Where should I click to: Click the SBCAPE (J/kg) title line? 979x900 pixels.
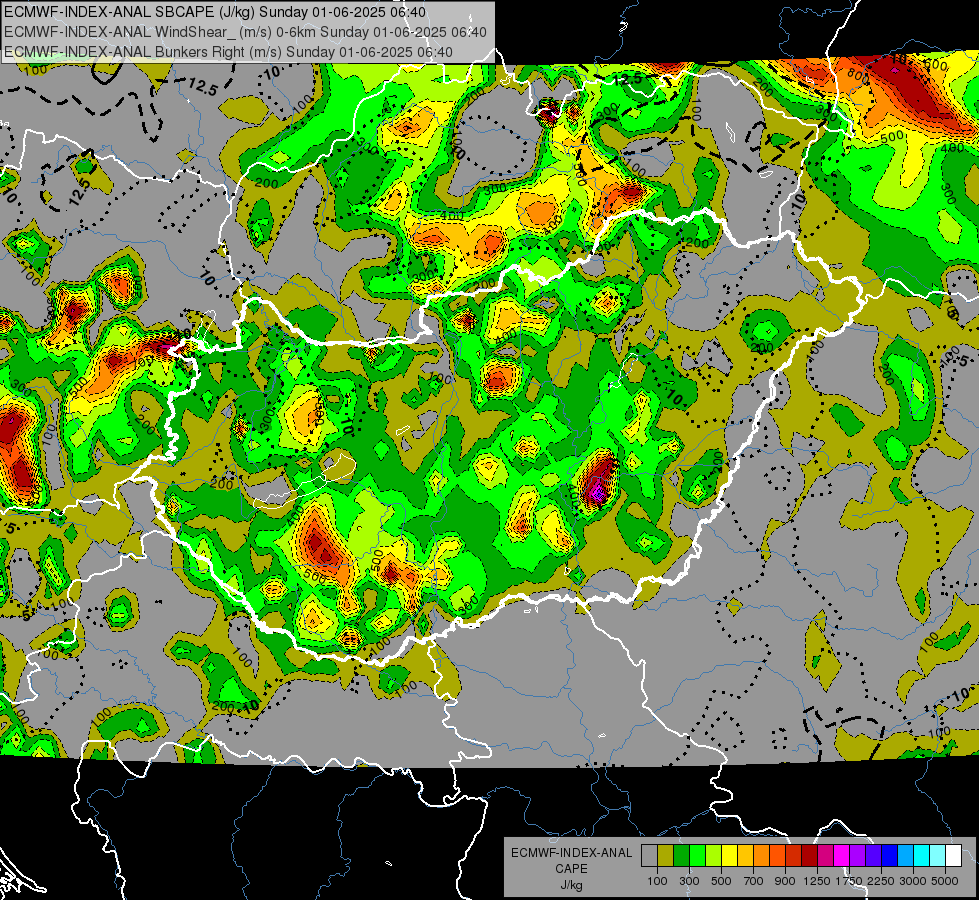[x=215, y=12]
